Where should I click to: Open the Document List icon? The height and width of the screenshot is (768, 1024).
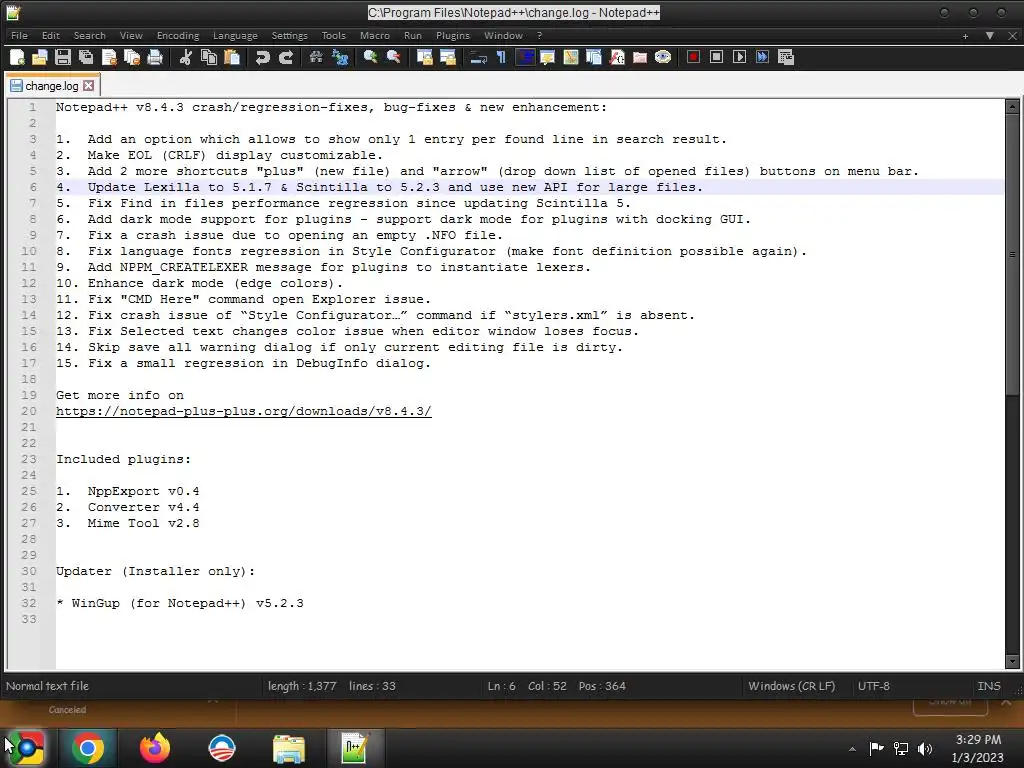tap(594, 57)
